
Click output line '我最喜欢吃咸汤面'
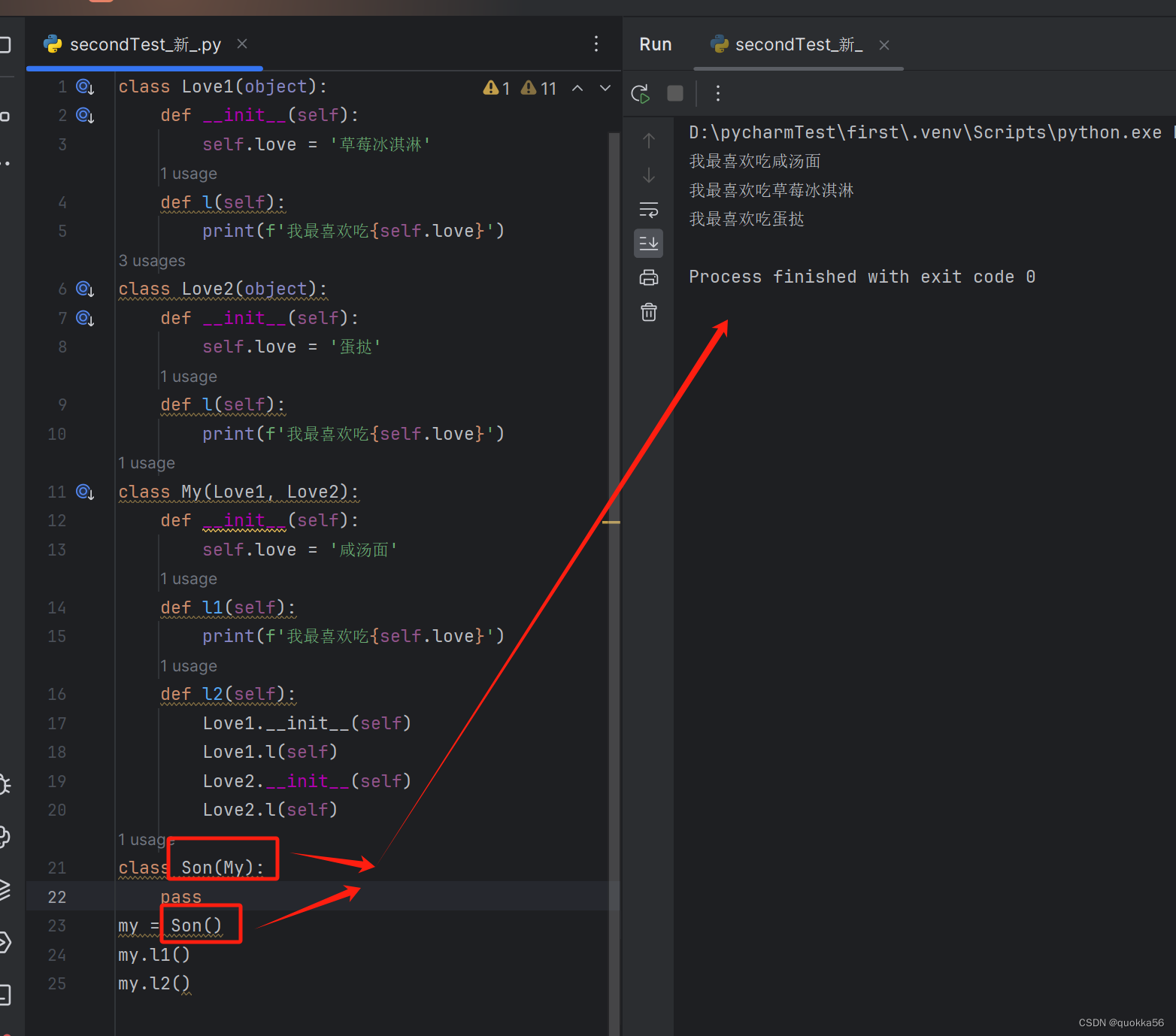(755, 162)
